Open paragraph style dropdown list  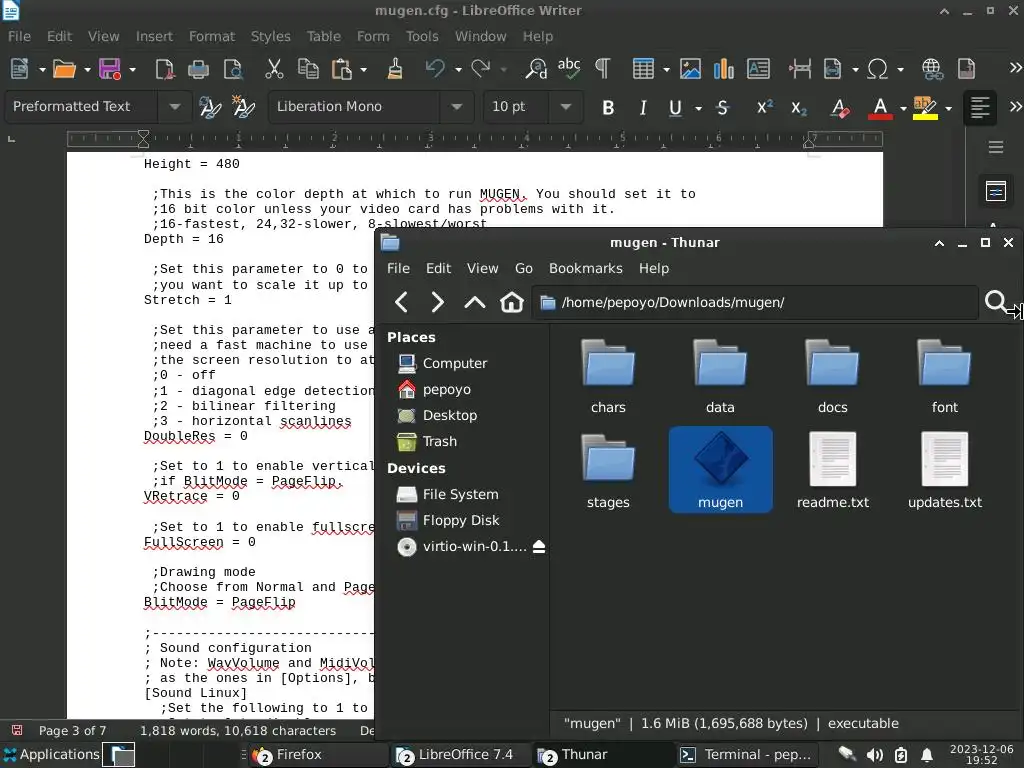[174, 106]
